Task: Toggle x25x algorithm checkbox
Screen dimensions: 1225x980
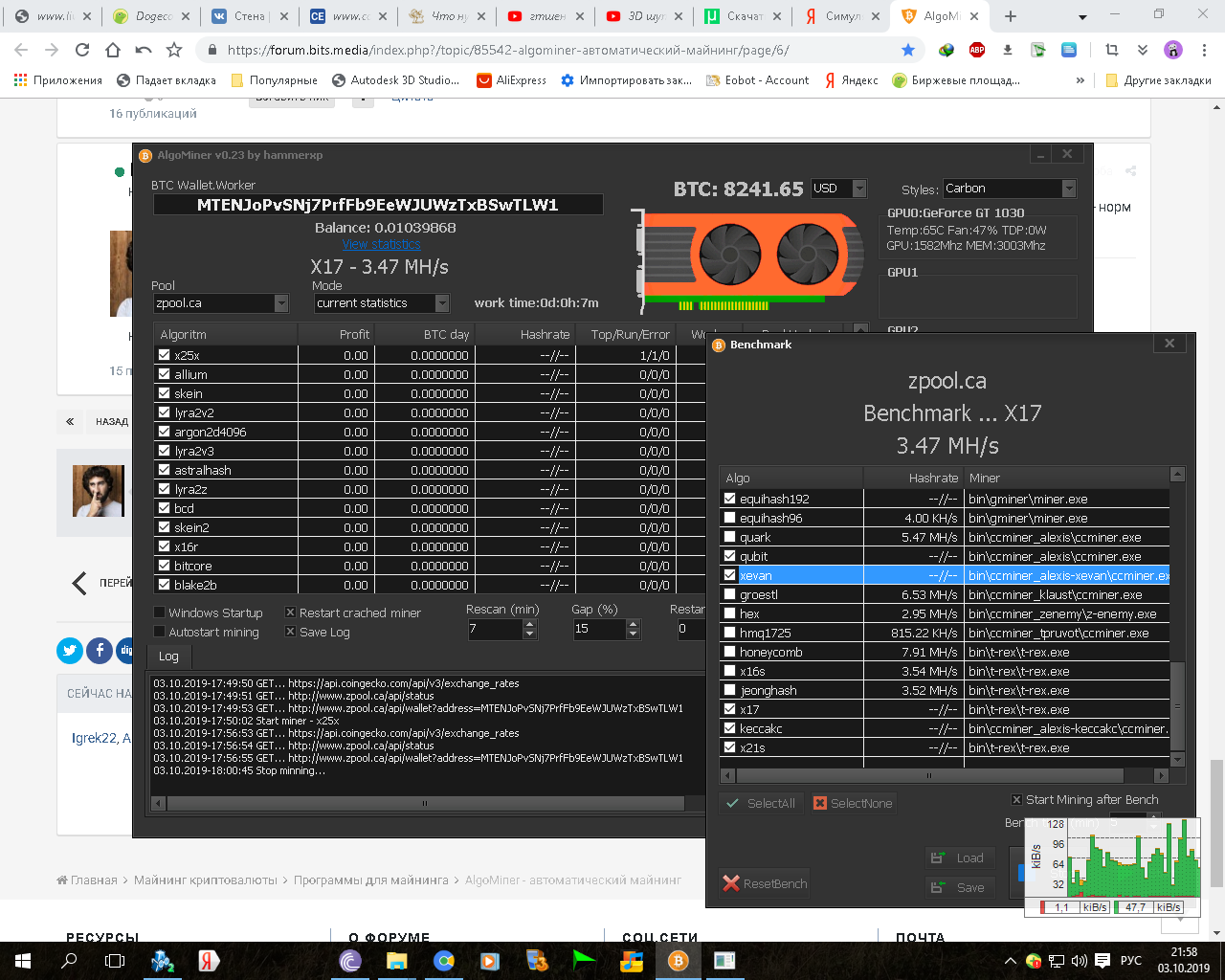Action: (164, 355)
